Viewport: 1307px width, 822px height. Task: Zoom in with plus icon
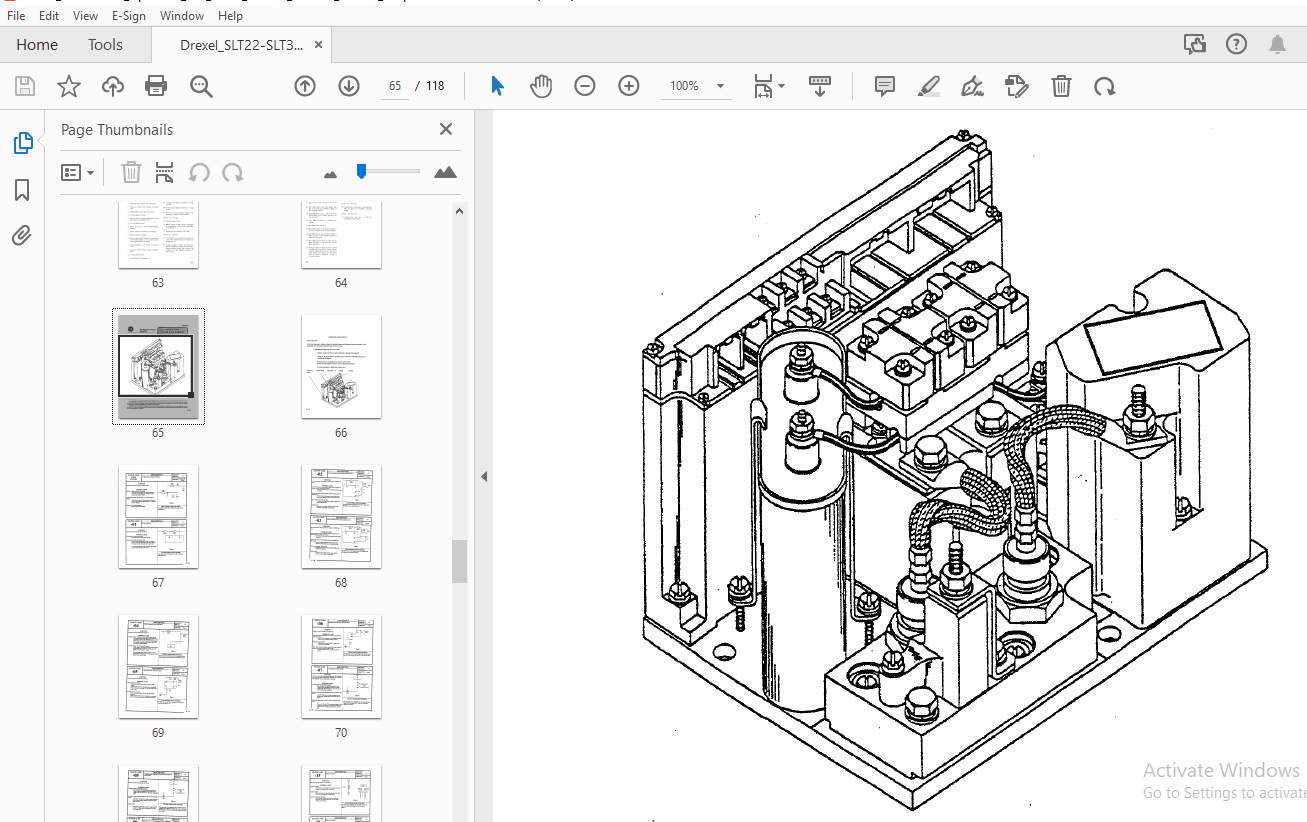click(629, 86)
